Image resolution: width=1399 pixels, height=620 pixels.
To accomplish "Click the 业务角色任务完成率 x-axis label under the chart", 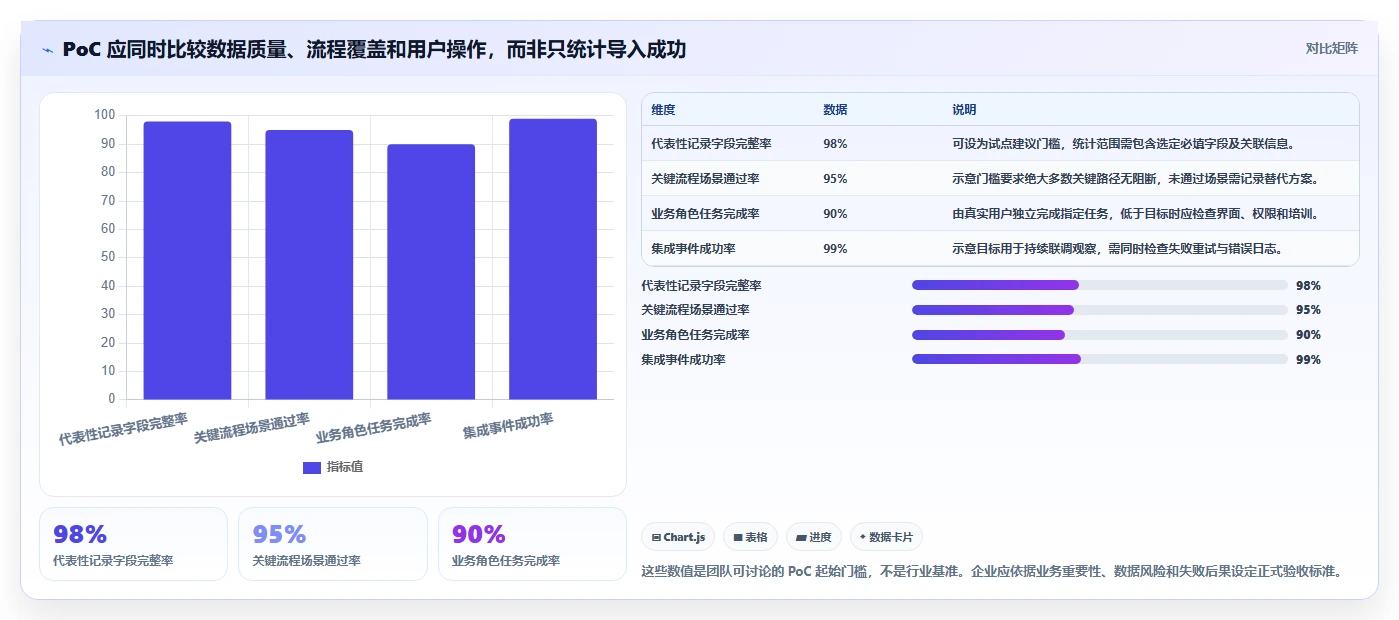I will click(x=373, y=427).
